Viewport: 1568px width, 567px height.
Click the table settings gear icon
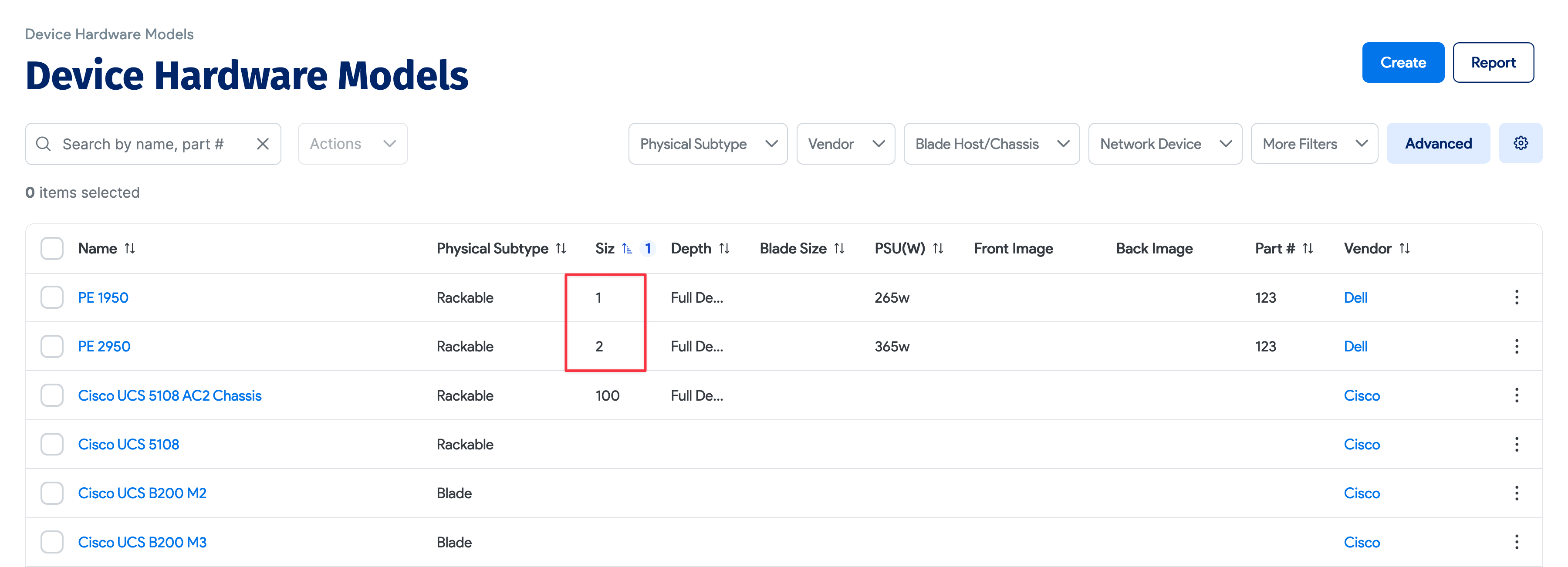pos(1520,144)
